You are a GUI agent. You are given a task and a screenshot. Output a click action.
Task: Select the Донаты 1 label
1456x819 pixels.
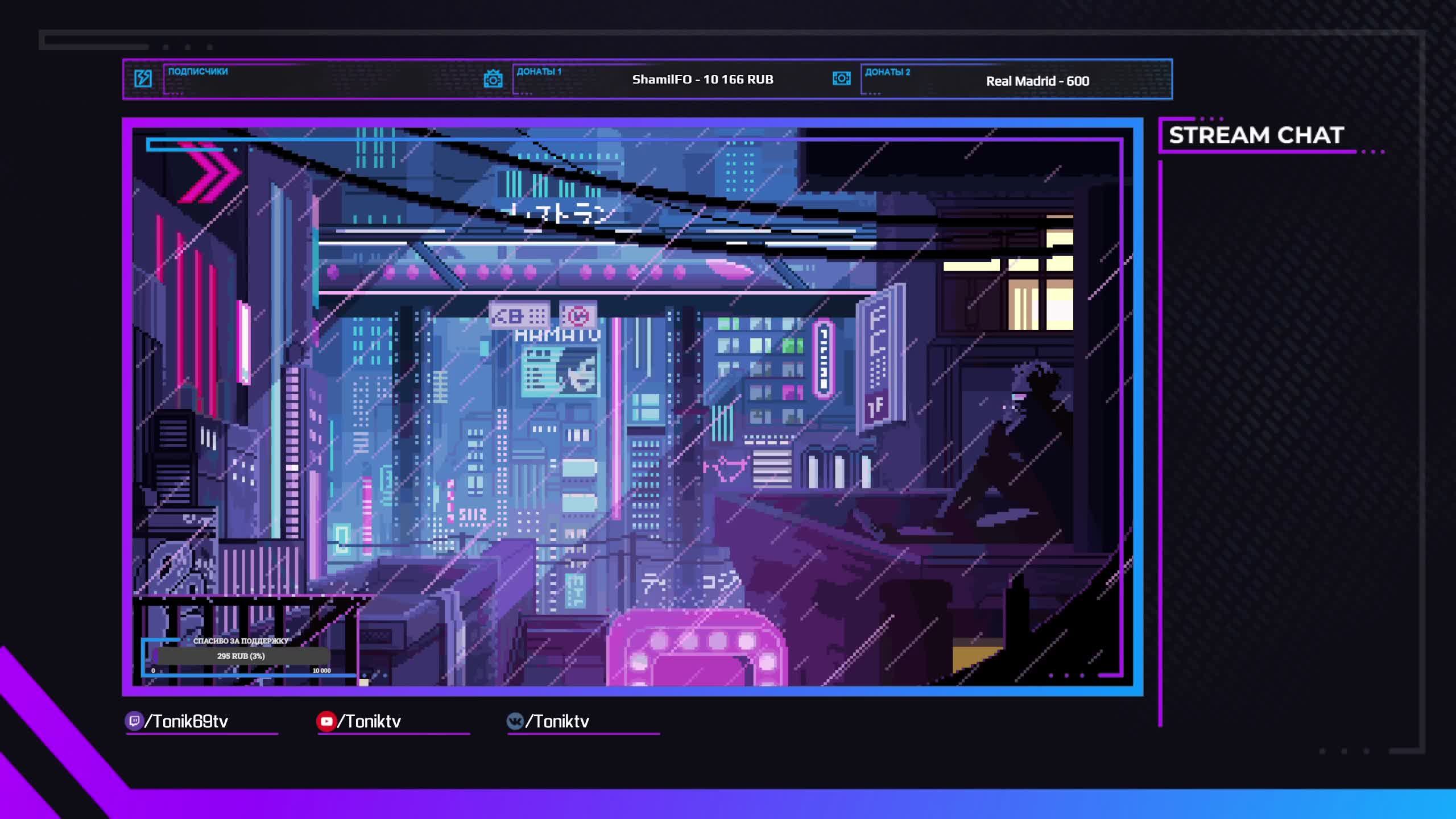click(x=539, y=72)
